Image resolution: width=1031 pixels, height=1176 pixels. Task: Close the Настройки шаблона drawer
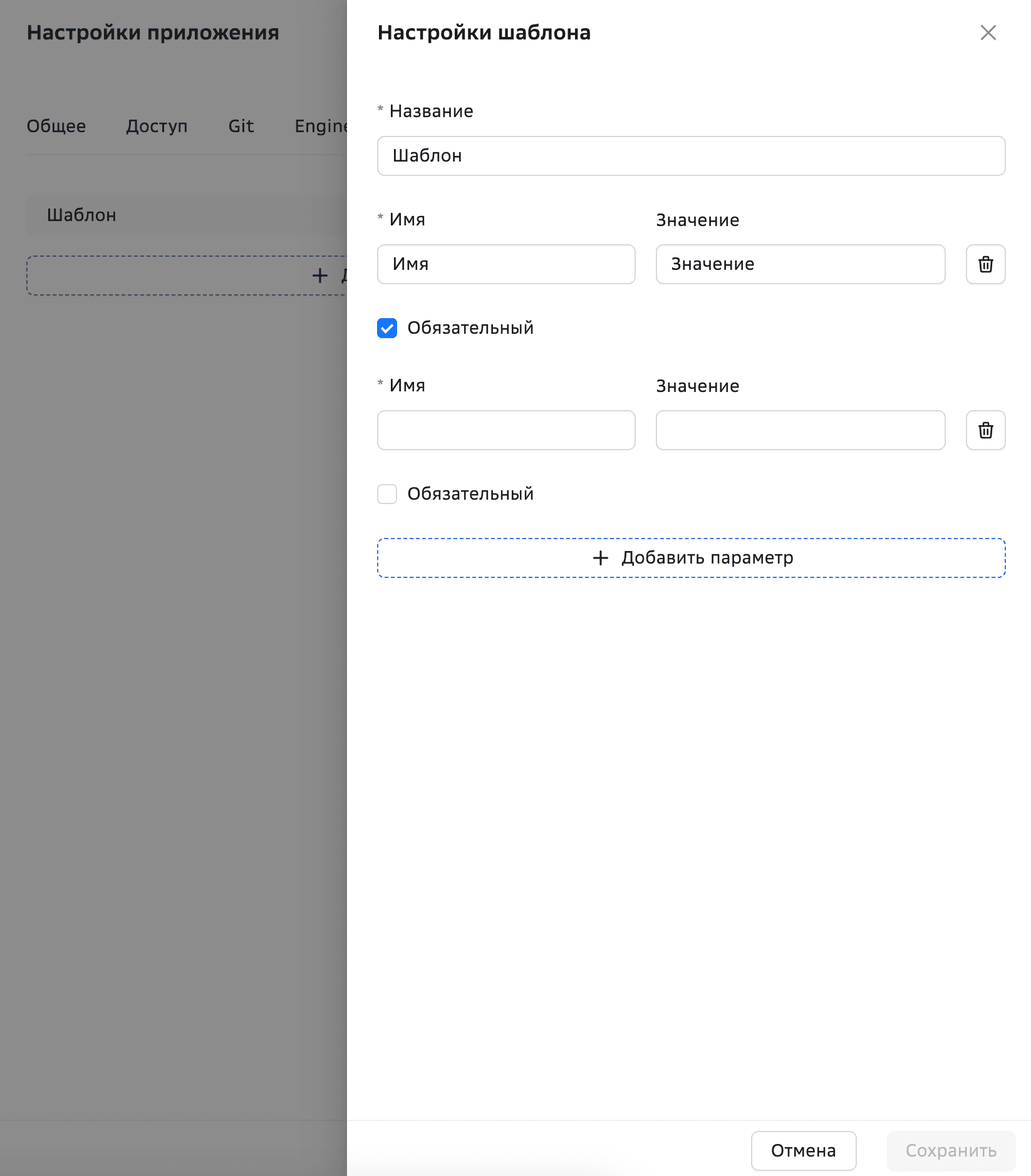(x=988, y=33)
